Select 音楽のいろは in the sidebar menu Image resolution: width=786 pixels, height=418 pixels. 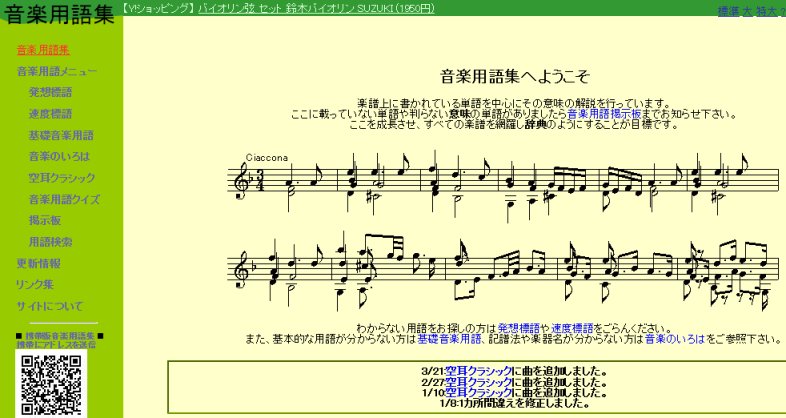click(59, 156)
